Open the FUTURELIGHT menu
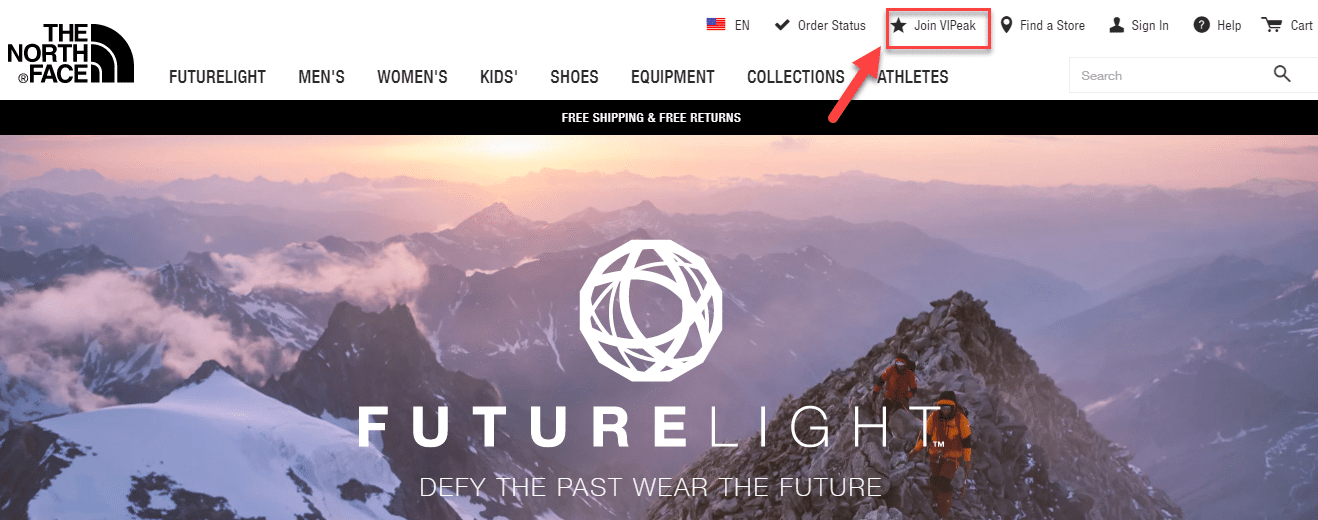This screenshot has width=1318, height=520. click(x=217, y=77)
